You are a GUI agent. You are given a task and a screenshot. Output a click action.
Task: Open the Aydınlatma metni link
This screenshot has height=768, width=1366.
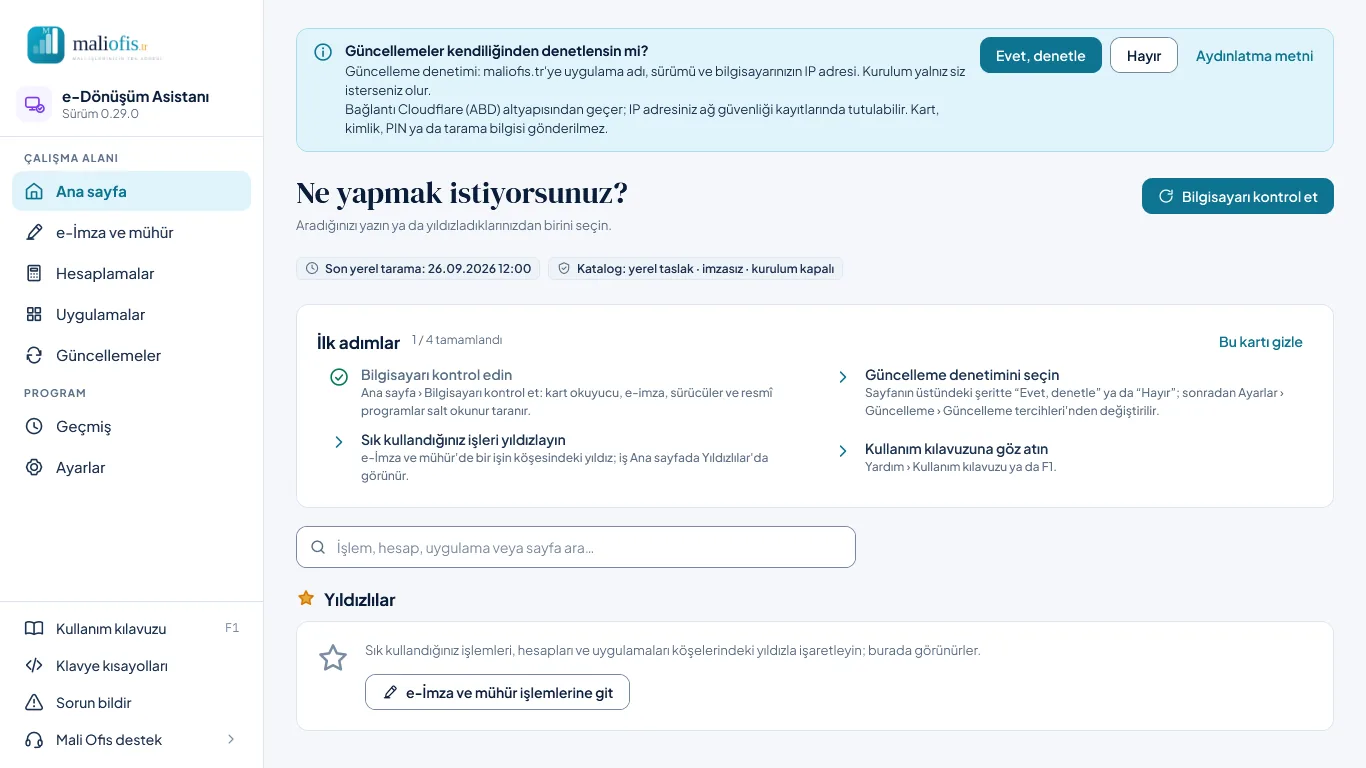[1255, 56]
